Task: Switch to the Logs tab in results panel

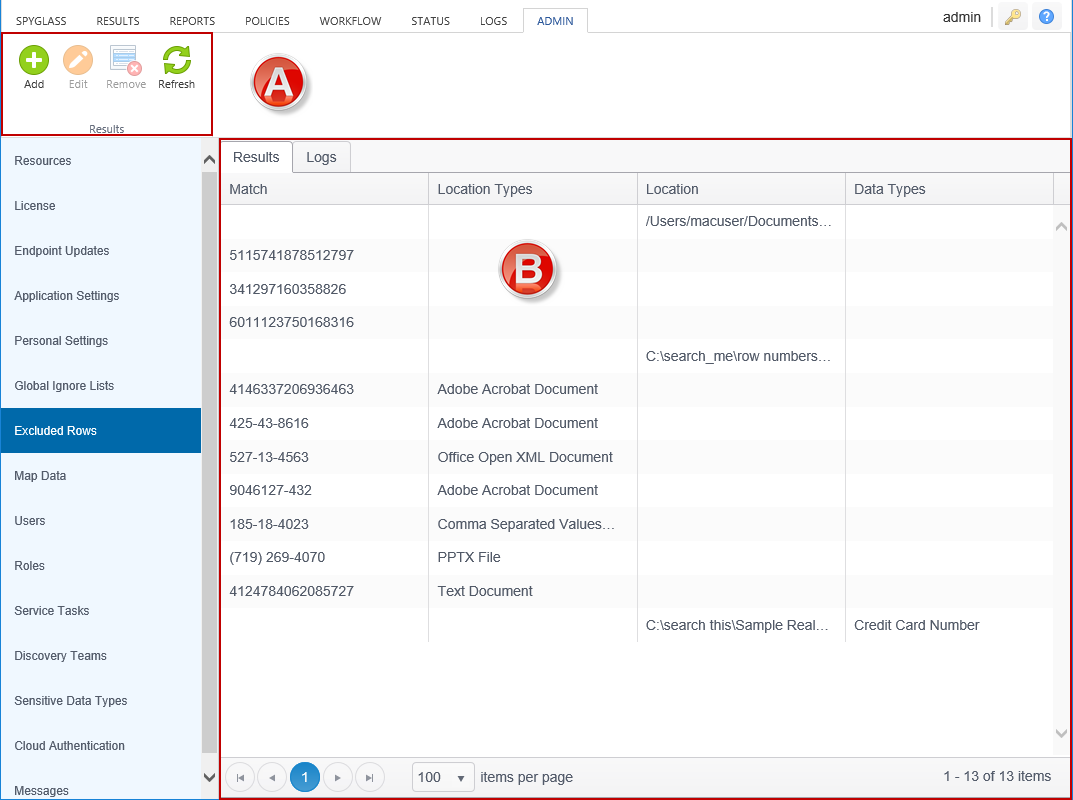Action: click(321, 157)
